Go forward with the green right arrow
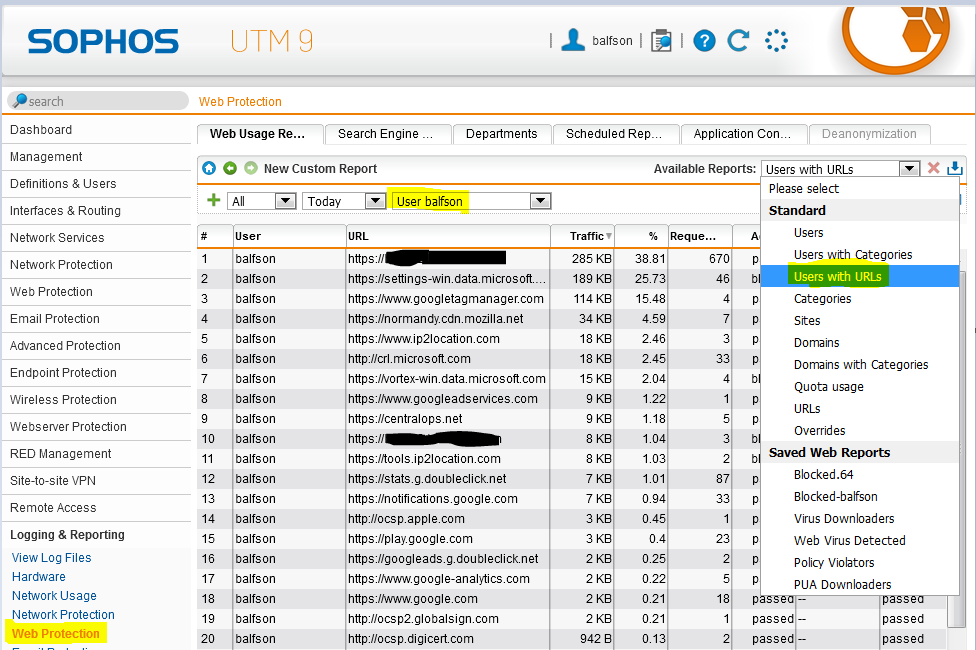This screenshot has height=650, width=976. (x=250, y=168)
